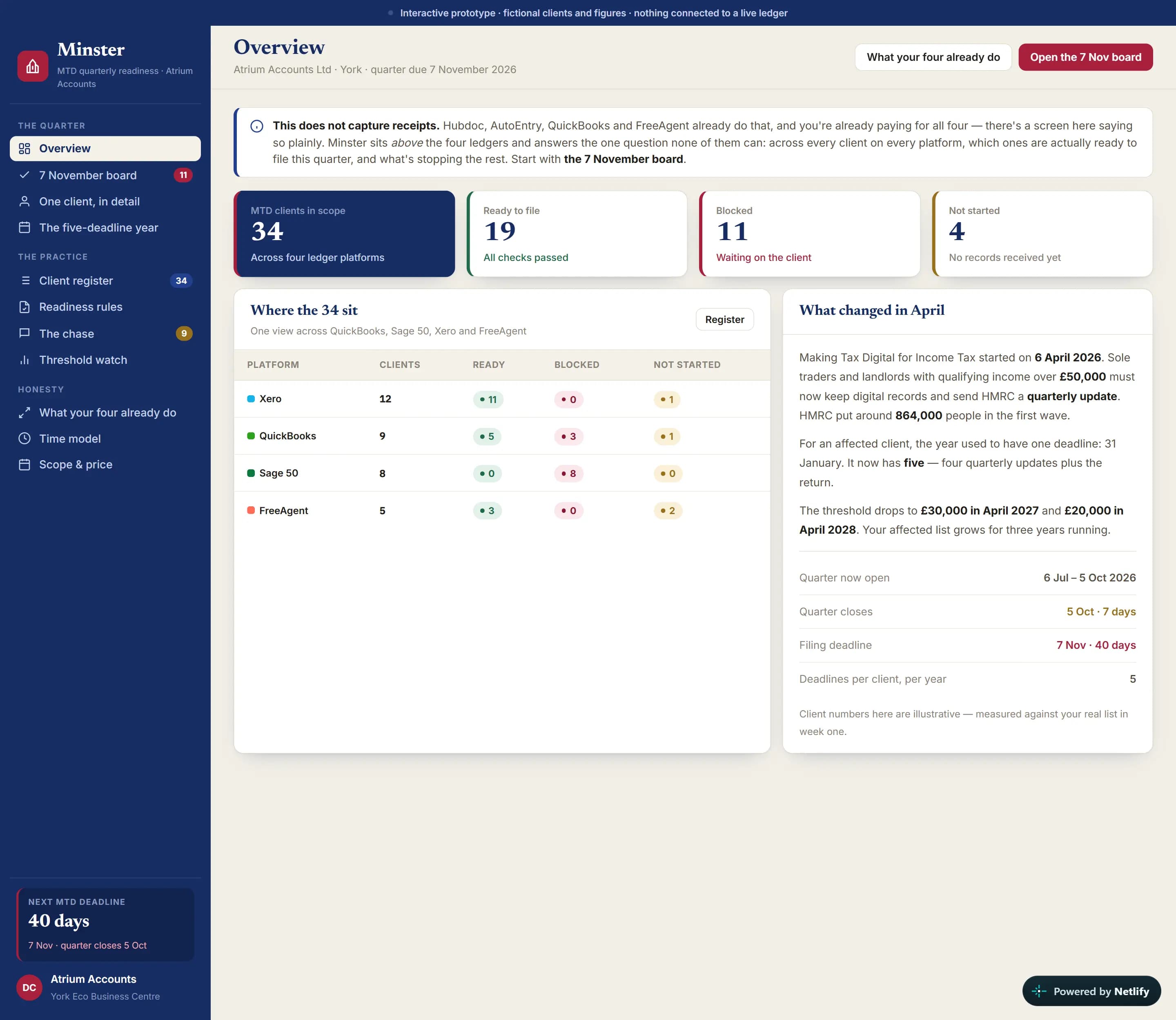The width and height of the screenshot is (1176, 1020).
Task: Click the info circle icon in the banner
Action: point(257,126)
